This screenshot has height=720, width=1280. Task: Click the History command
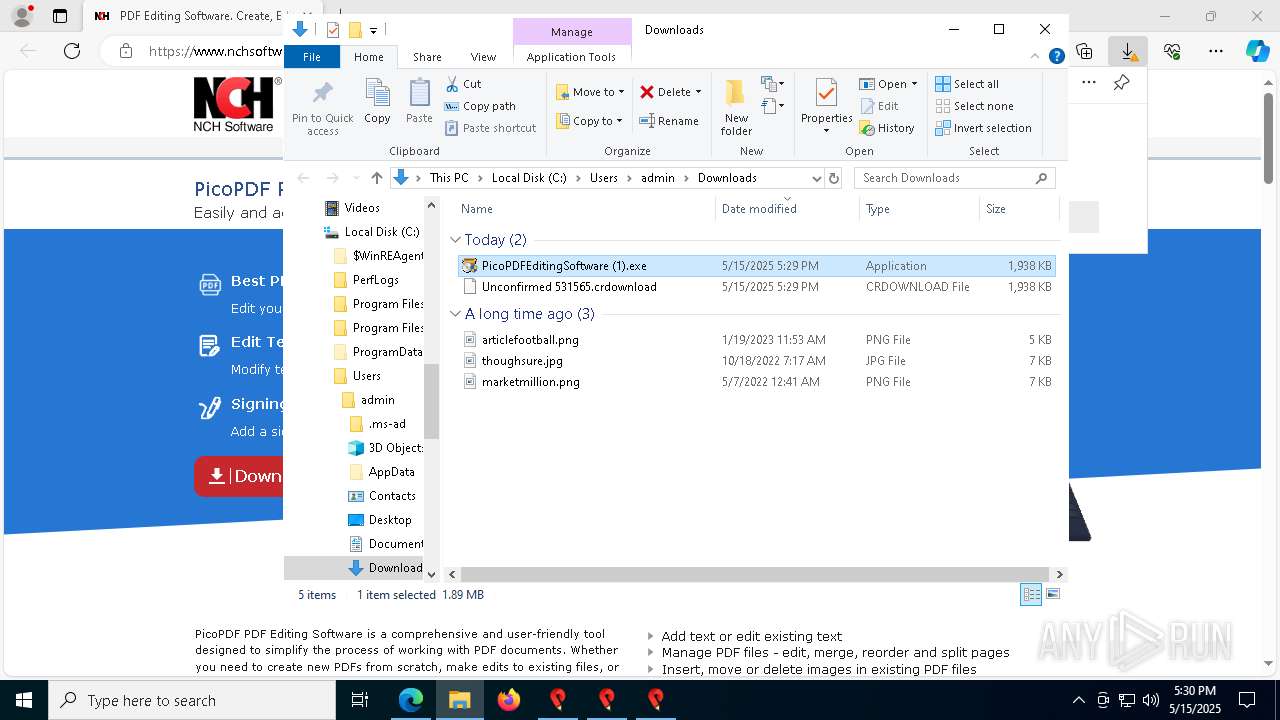pyautogui.click(x=887, y=128)
